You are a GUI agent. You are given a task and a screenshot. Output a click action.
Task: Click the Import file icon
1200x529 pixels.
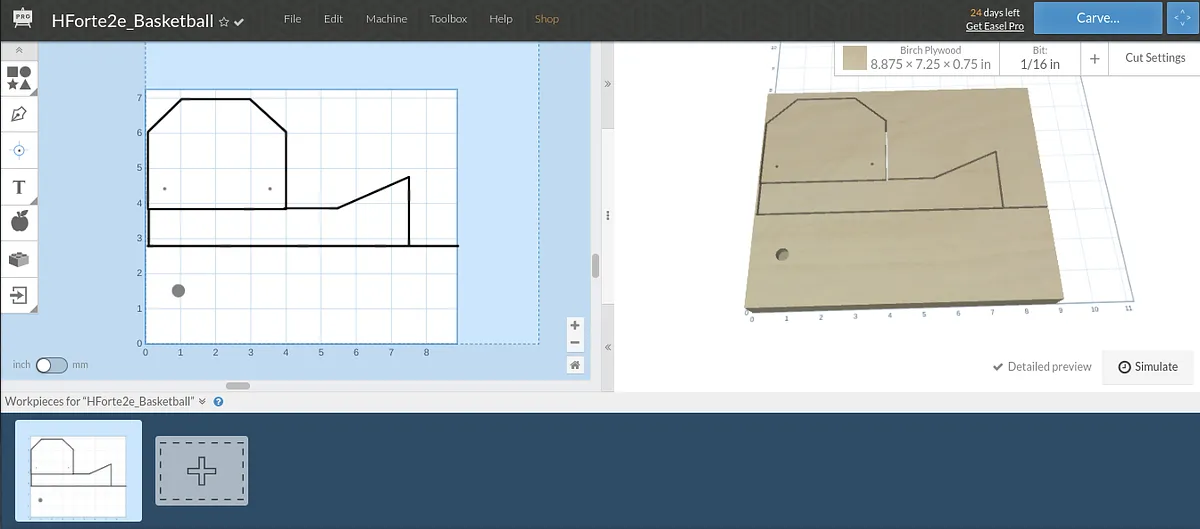point(18,294)
